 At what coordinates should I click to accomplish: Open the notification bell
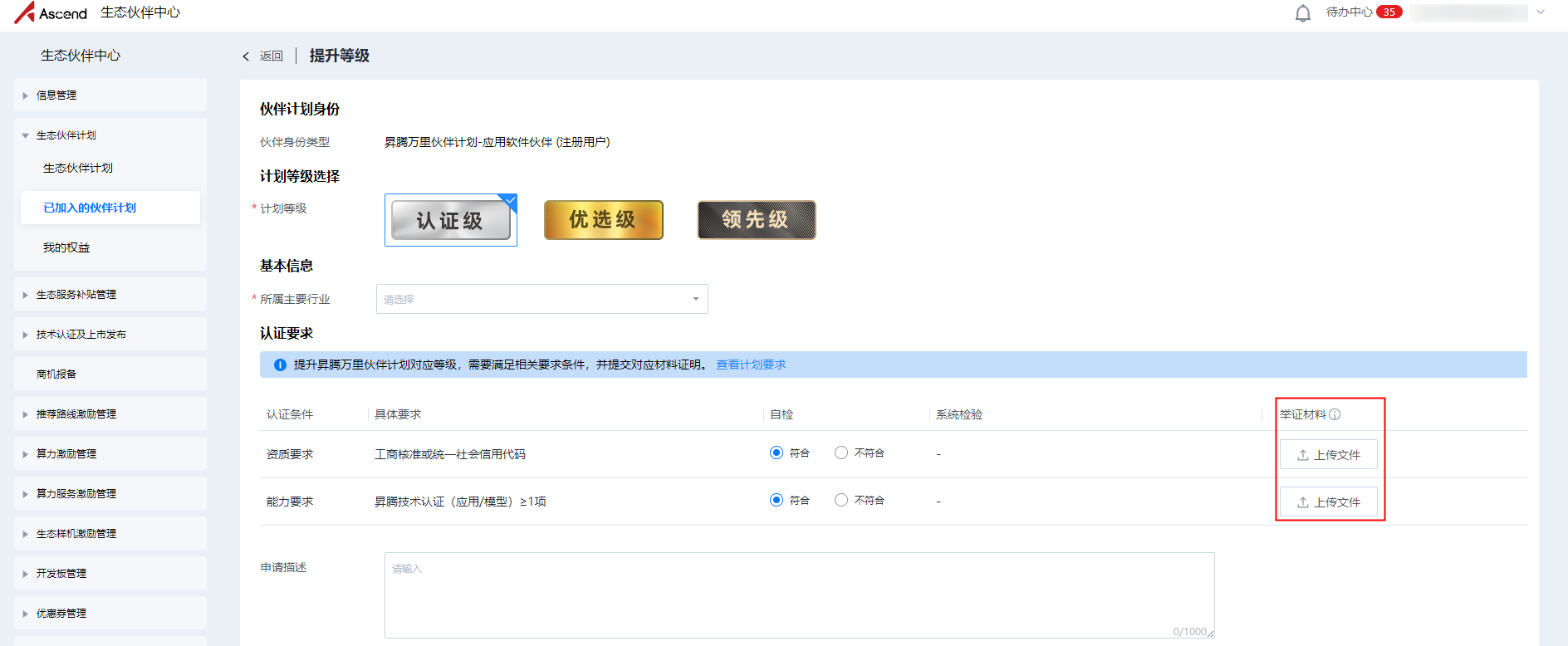[1303, 12]
